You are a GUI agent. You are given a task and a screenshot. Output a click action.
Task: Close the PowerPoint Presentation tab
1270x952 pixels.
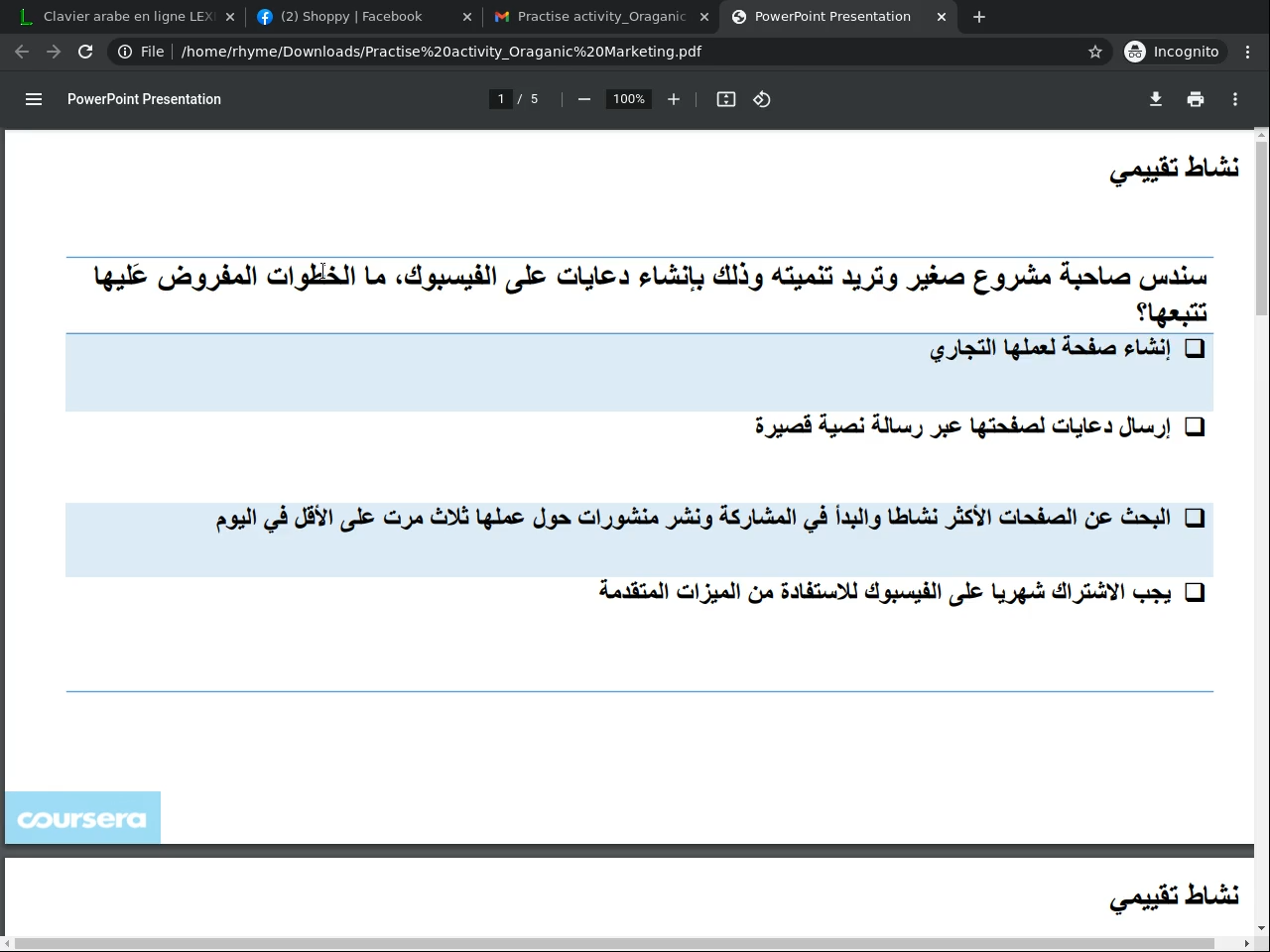pos(942,17)
